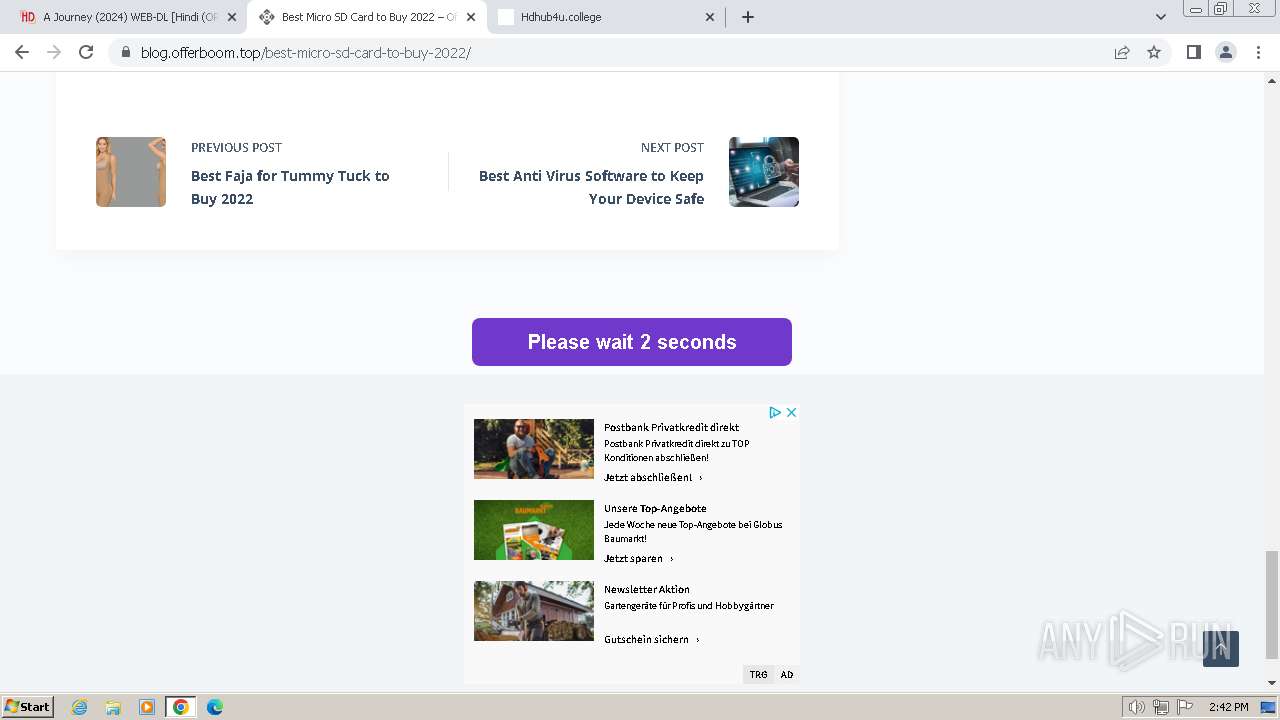Click the TRG label in the ad footer
Viewport: 1280px width, 720px height.
[759, 675]
